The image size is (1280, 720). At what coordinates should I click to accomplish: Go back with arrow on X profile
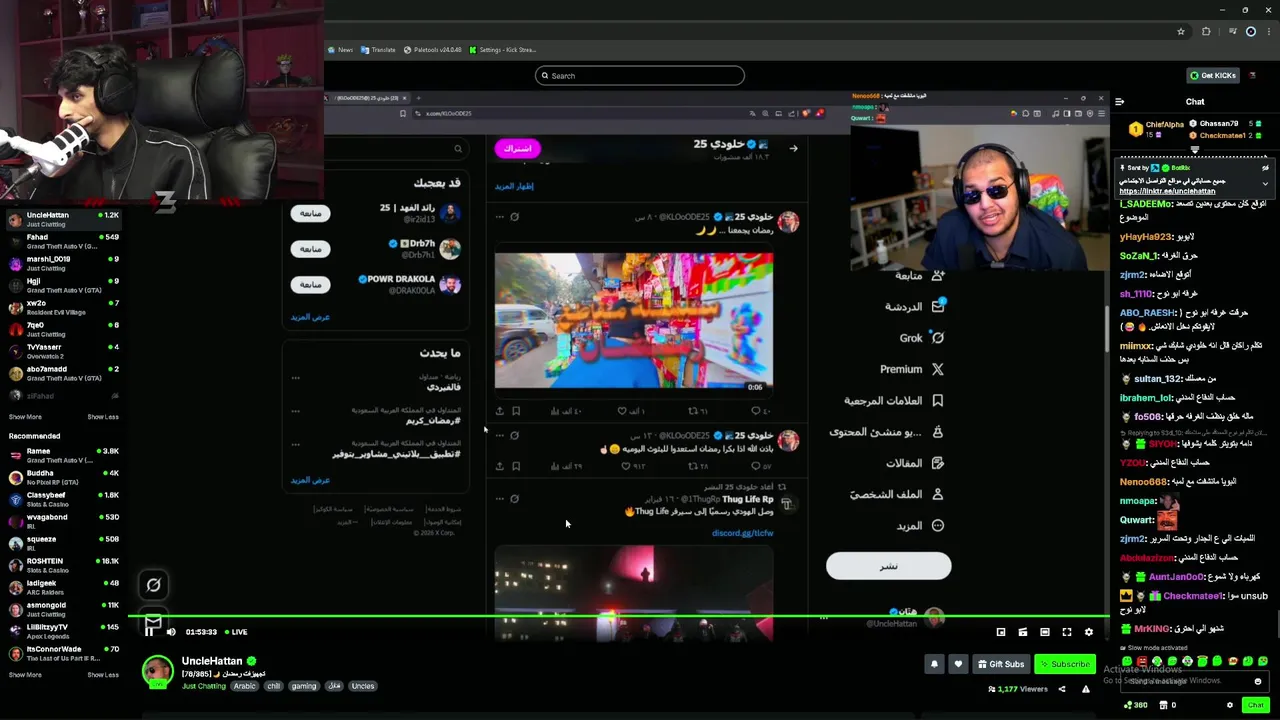click(793, 148)
